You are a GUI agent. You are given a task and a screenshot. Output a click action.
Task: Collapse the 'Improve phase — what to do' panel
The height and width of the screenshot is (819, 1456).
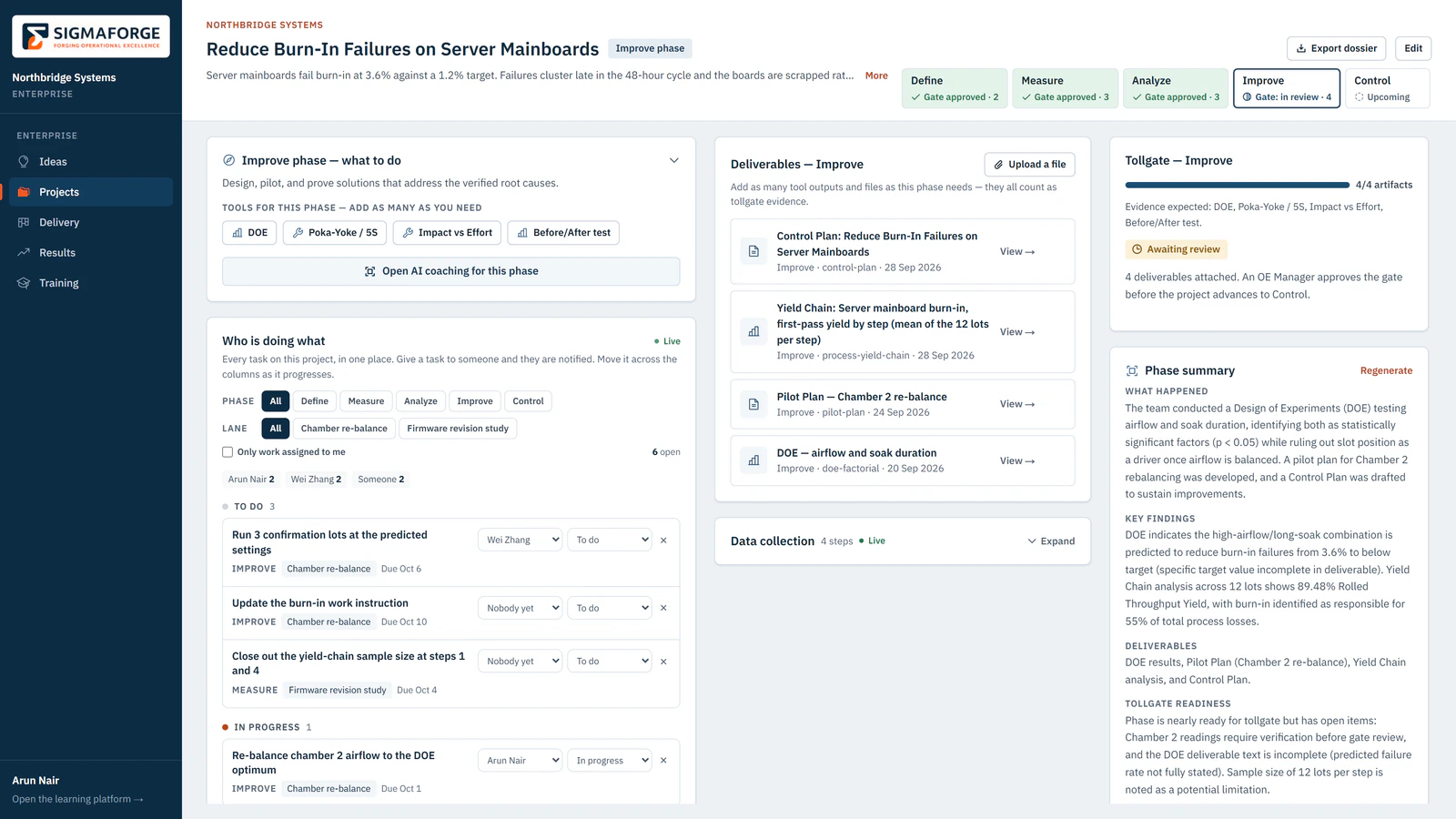click(674, 160)
